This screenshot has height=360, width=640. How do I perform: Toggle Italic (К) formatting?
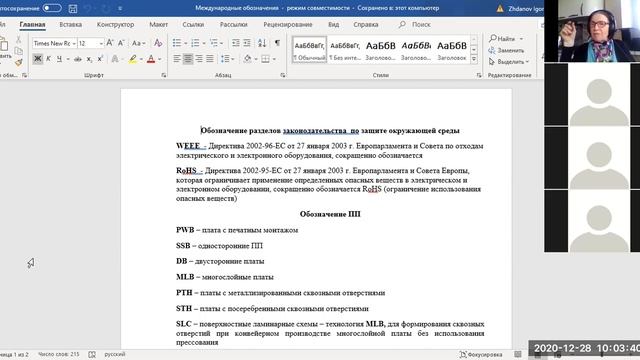coord(48,59)
